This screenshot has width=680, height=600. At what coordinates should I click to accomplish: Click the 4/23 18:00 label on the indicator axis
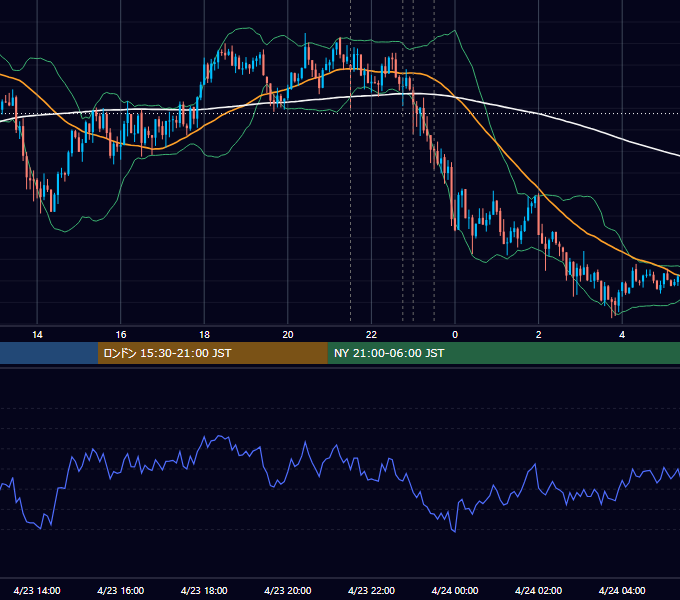[x=204, y=590]
